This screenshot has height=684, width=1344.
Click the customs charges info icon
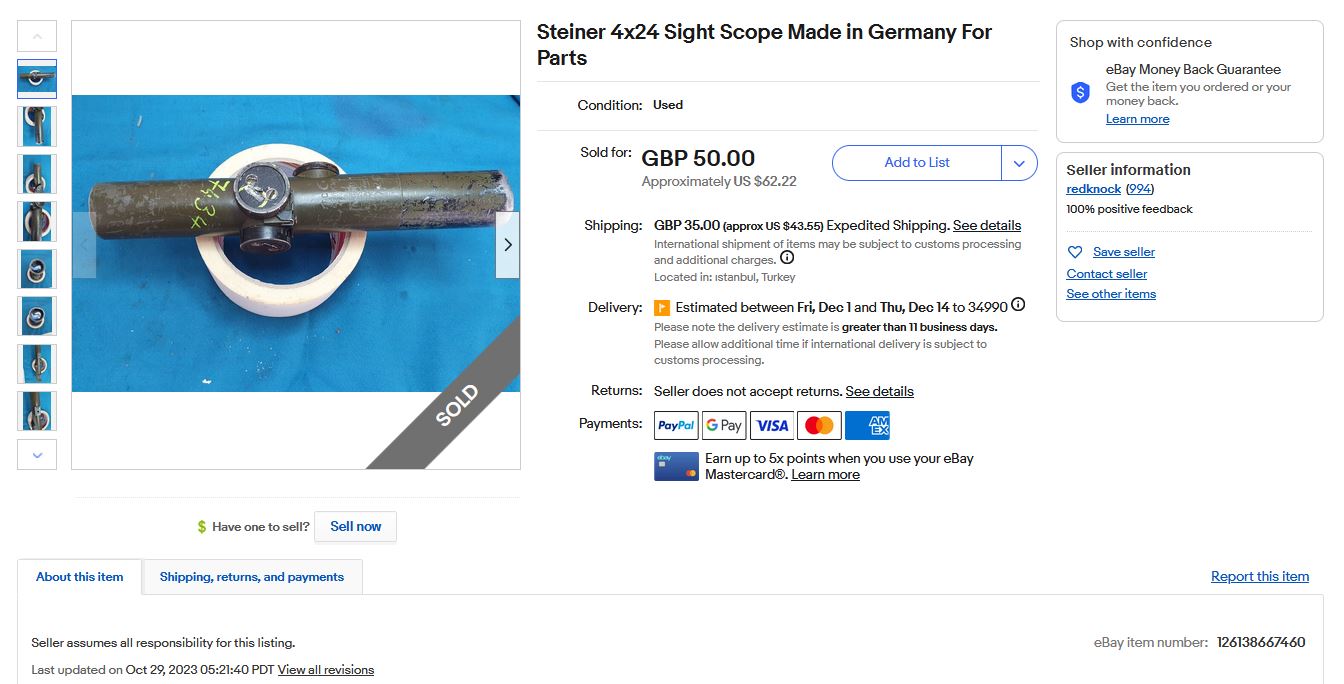(787, 258)
